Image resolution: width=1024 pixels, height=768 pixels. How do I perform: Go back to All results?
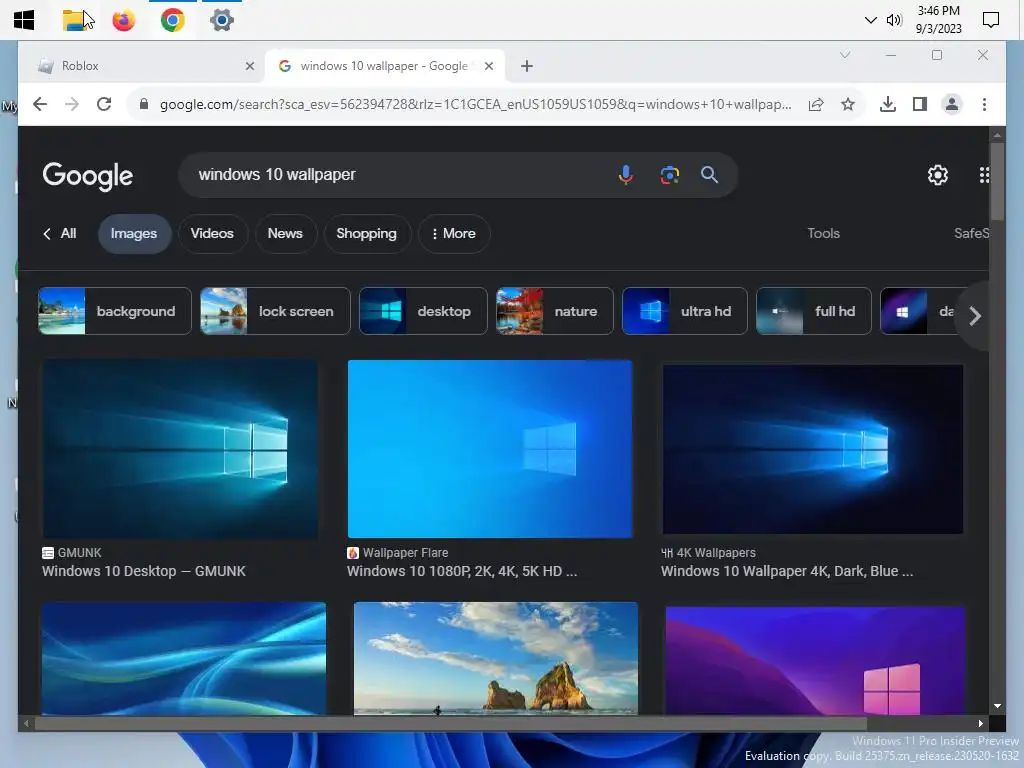(59, 234)
